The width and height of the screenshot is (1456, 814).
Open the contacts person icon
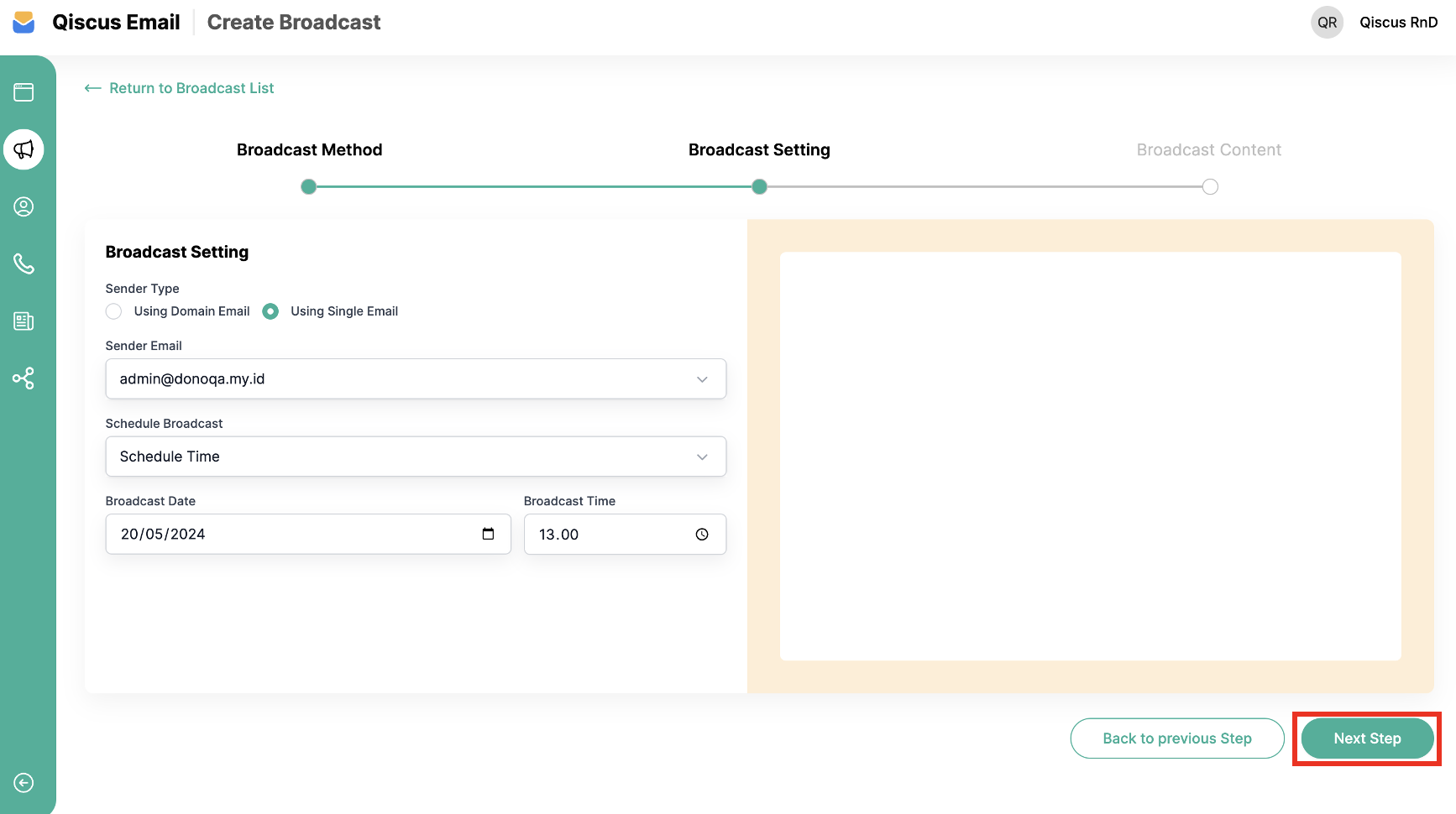click(x=24, y=206)
